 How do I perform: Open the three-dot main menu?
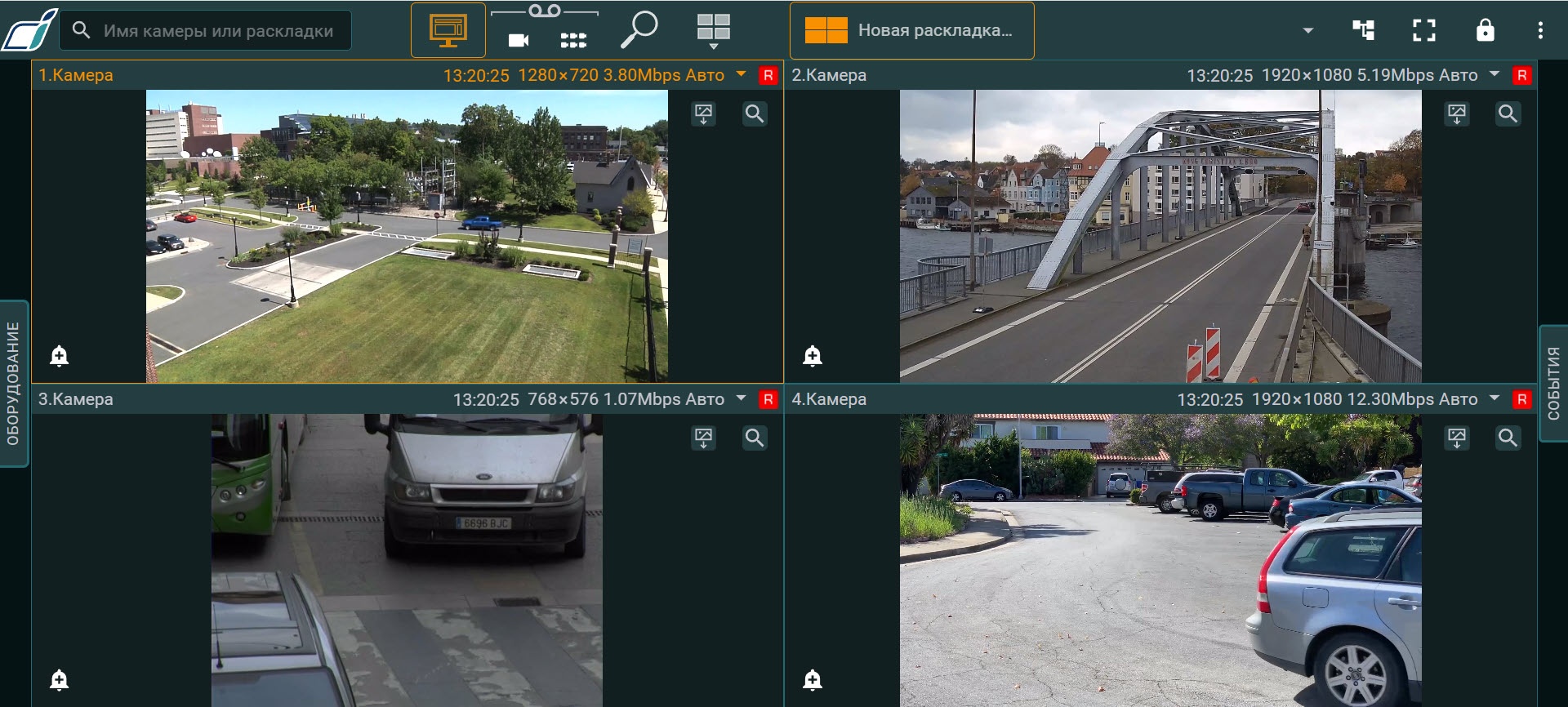(1540, 30)
